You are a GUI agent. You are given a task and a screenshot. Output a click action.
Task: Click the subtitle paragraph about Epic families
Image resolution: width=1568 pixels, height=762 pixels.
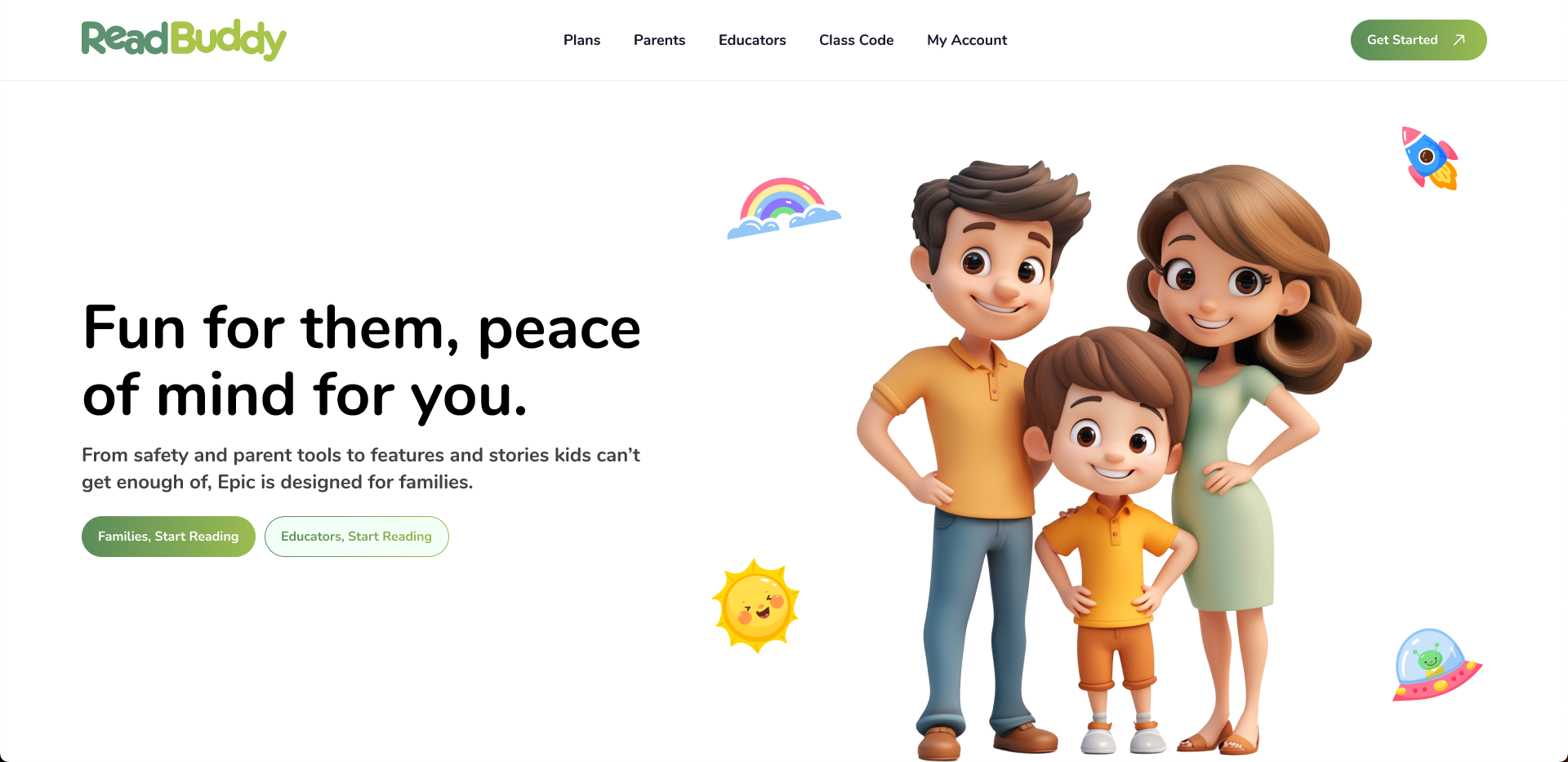pyautogui.click(x=361, y=468)
